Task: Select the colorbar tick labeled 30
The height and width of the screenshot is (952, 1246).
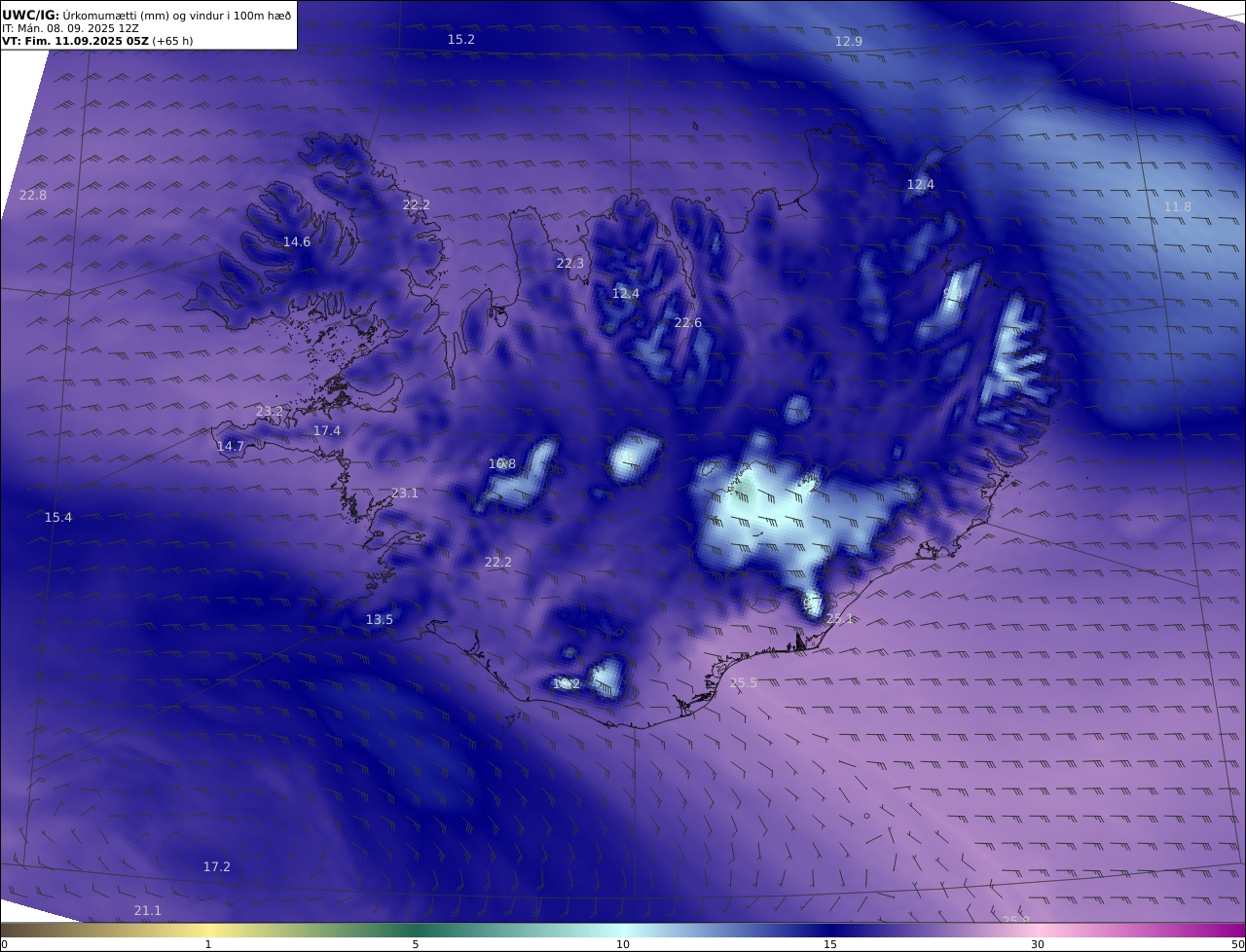Action: tap(1038, 944)
